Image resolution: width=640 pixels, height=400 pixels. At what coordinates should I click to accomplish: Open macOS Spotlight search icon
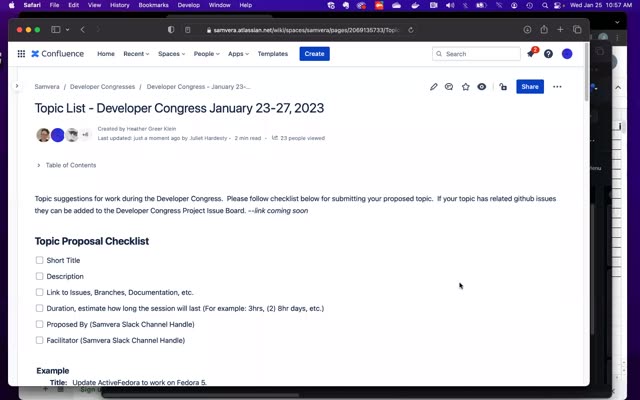coord(544,5)
